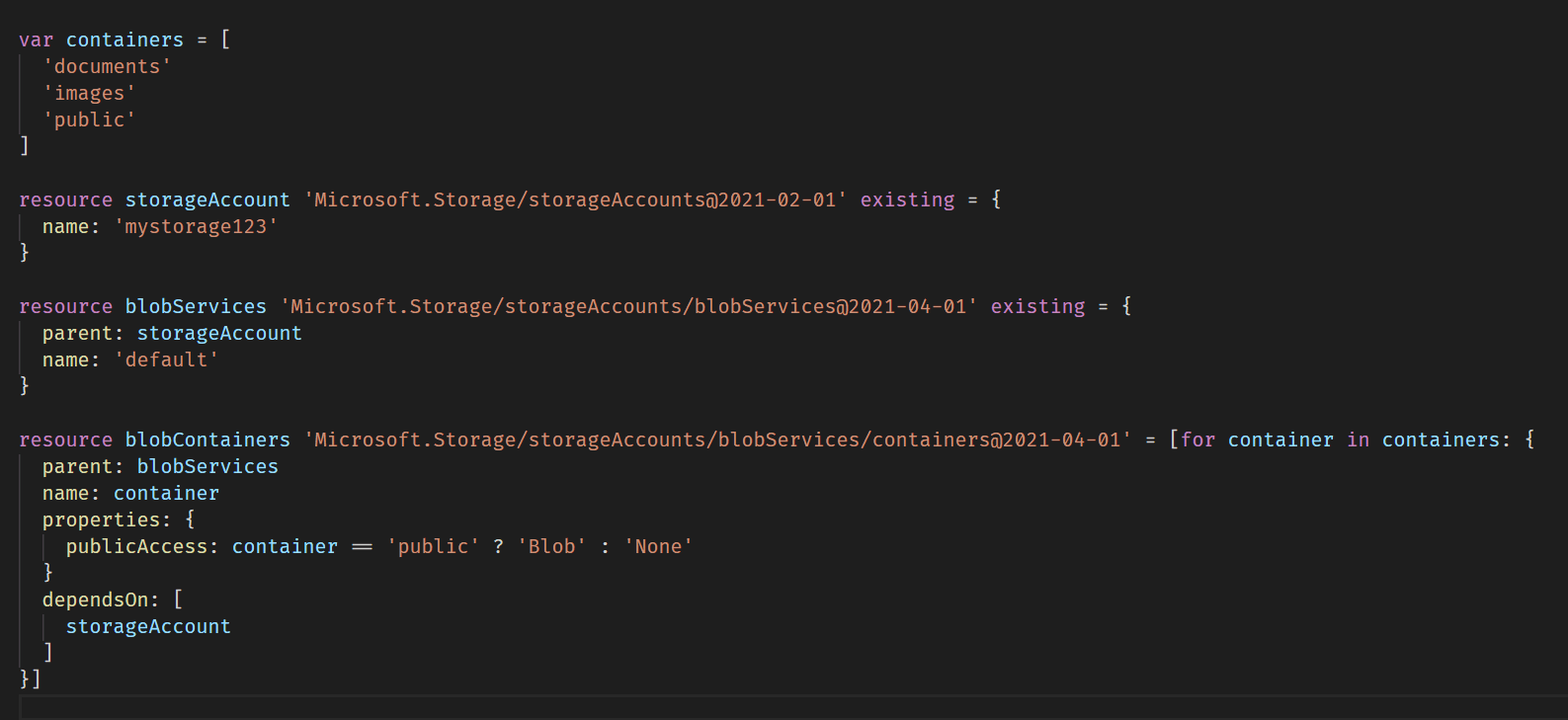Click the == operator in publicAccess line
This screenshot has height=720, width=1568.
(362, 546)
